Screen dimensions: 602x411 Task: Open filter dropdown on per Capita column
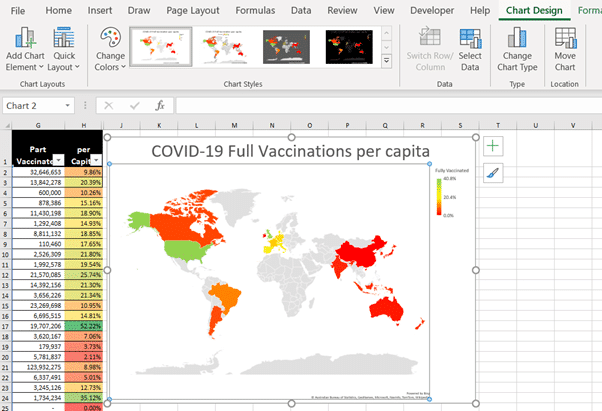(x=96, y=160)
